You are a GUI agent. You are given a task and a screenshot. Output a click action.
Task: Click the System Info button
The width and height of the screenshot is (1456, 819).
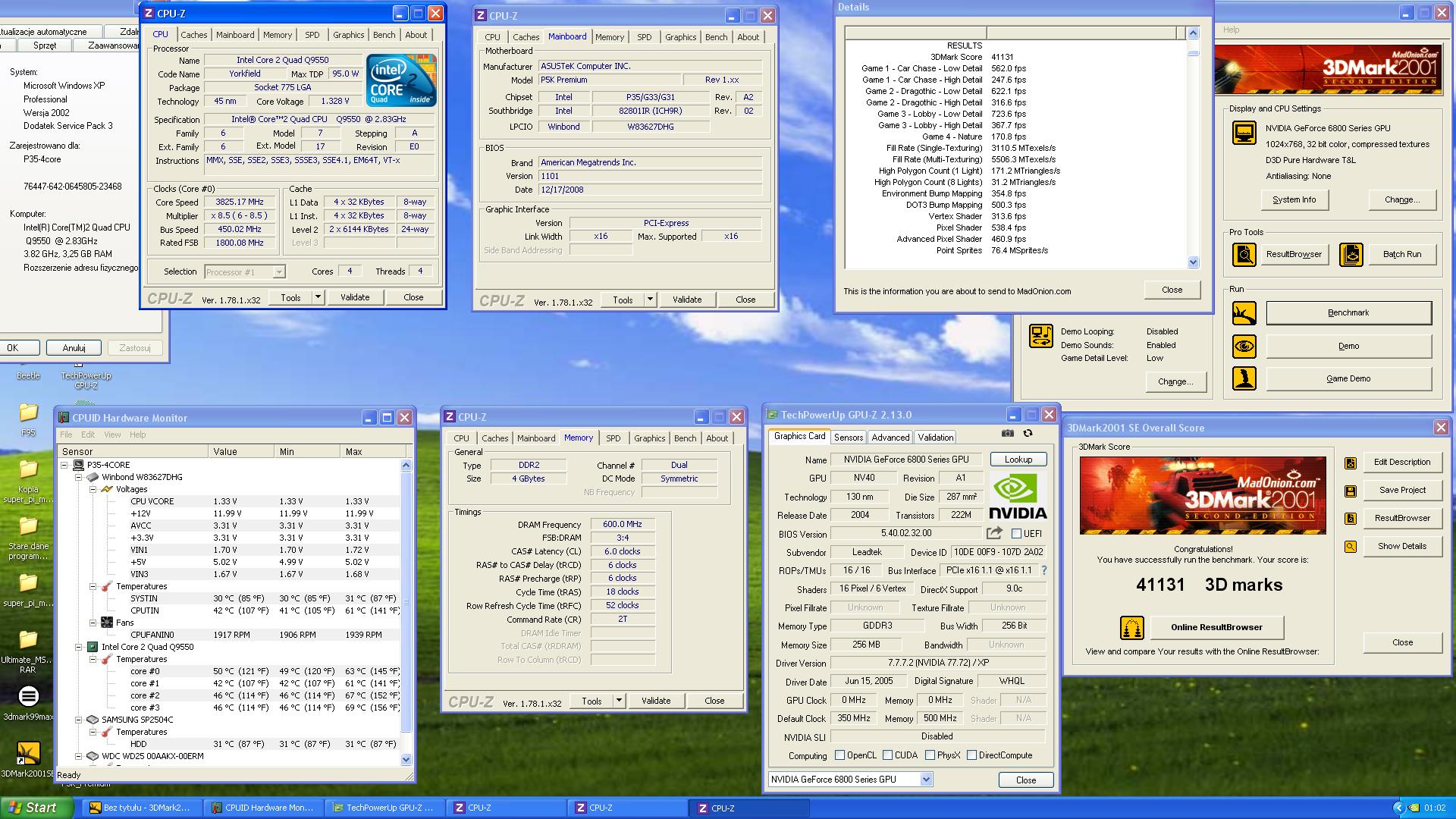click(x=1294, y=200)
